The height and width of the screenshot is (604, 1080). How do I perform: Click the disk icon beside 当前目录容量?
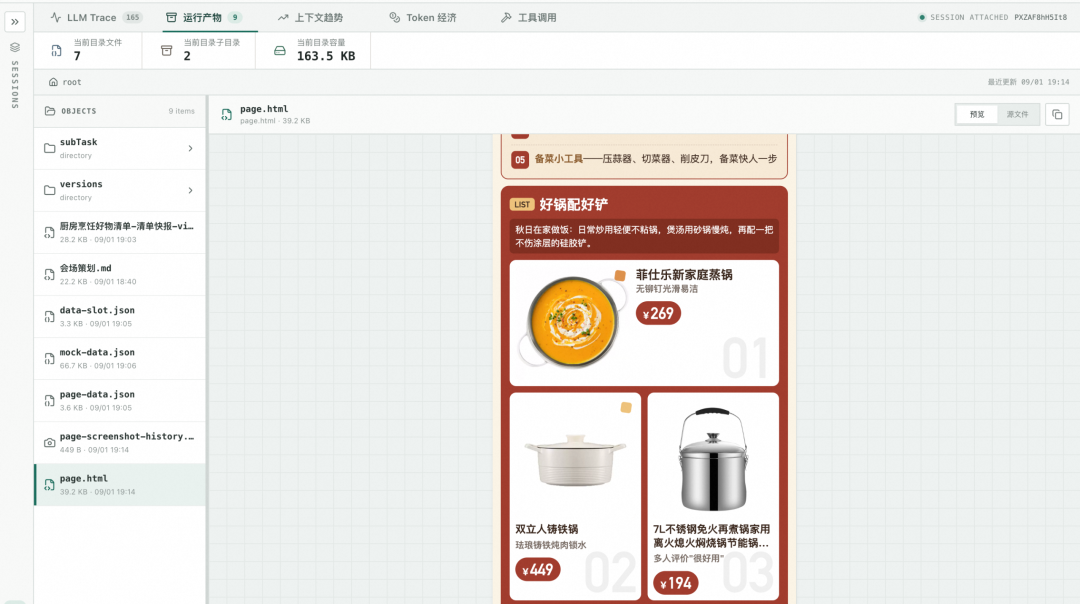280,50
